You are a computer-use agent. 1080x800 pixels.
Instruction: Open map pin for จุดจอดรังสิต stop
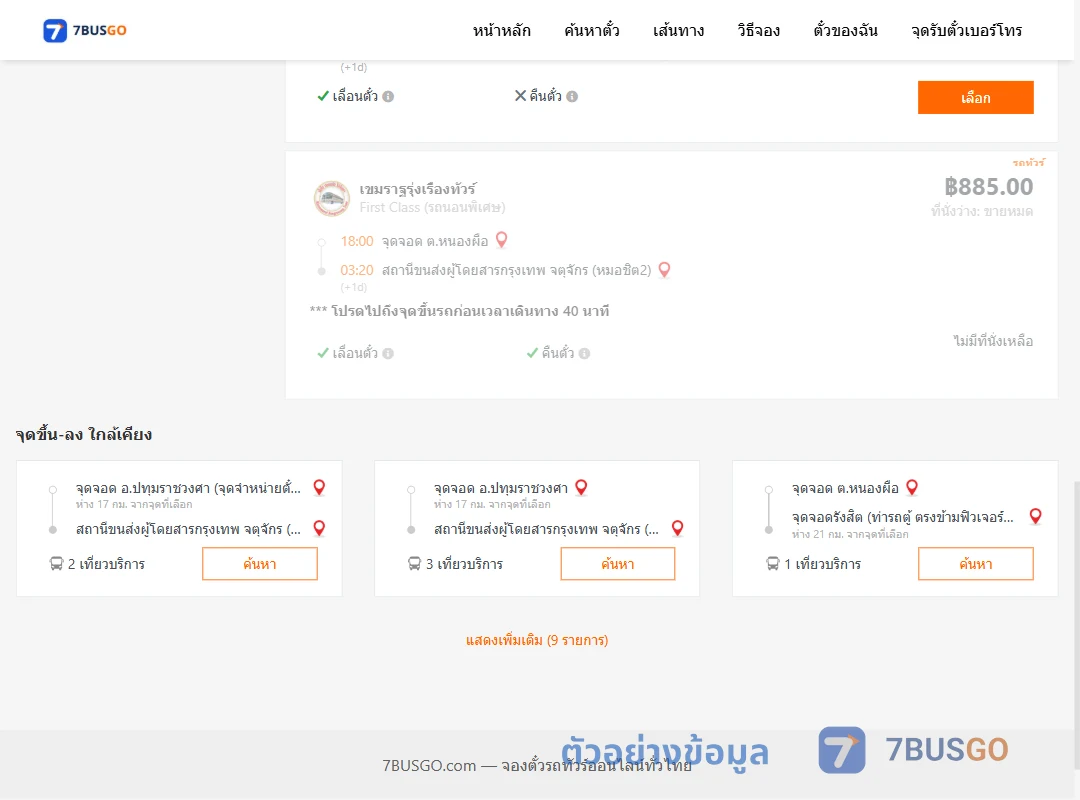[x=1035, y=516]
